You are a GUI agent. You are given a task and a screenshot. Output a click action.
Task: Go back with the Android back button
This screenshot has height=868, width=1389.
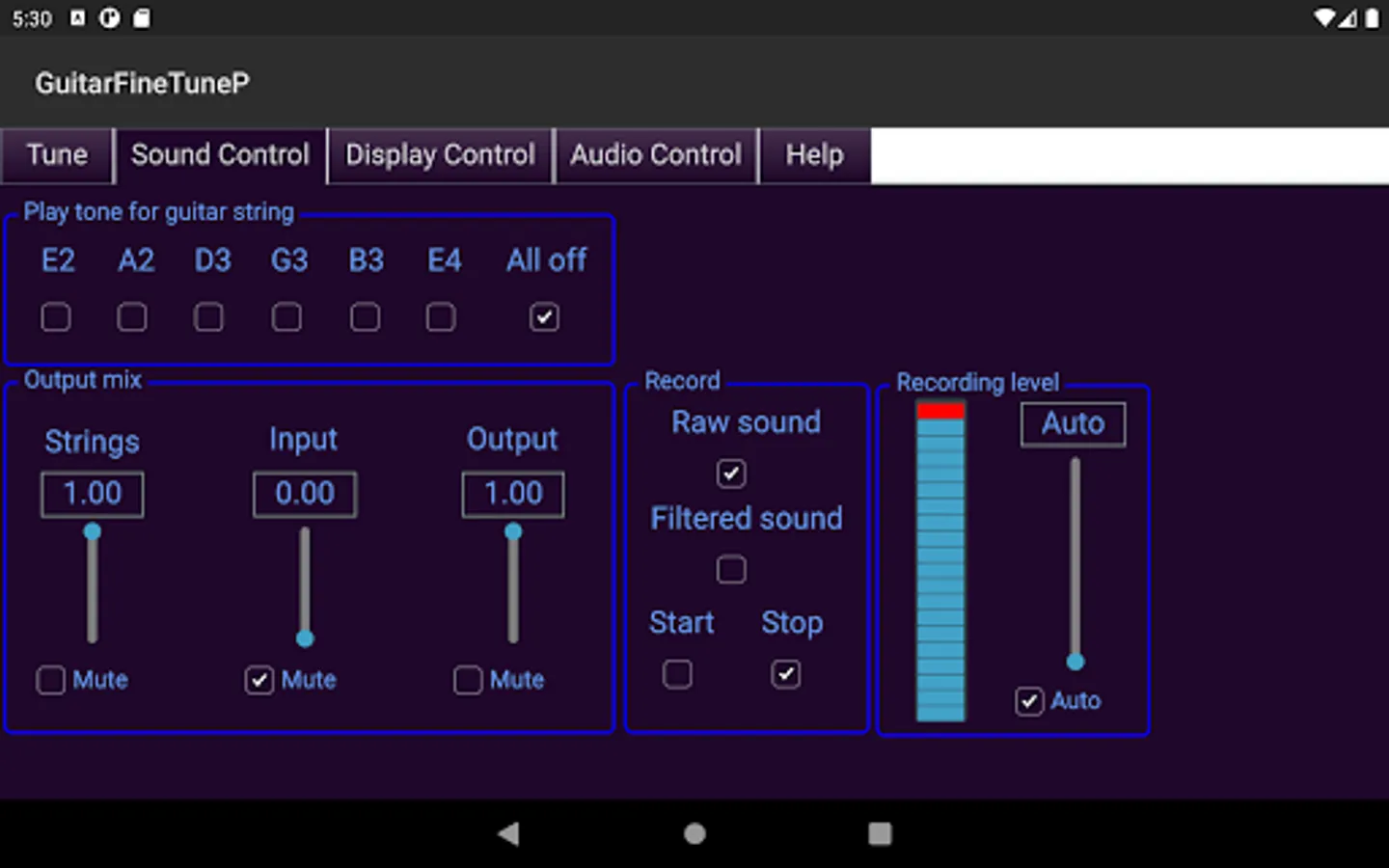(x=508, y=833)
